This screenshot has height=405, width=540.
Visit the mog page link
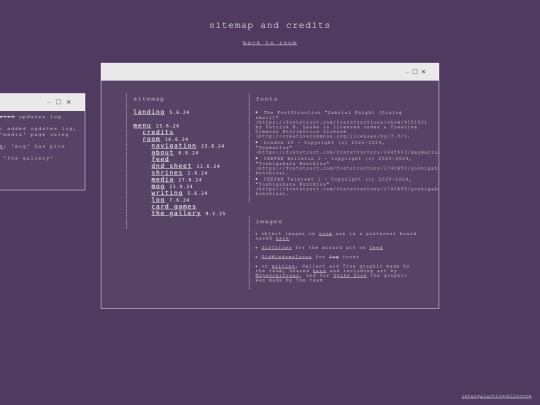[x=158, y=186]
